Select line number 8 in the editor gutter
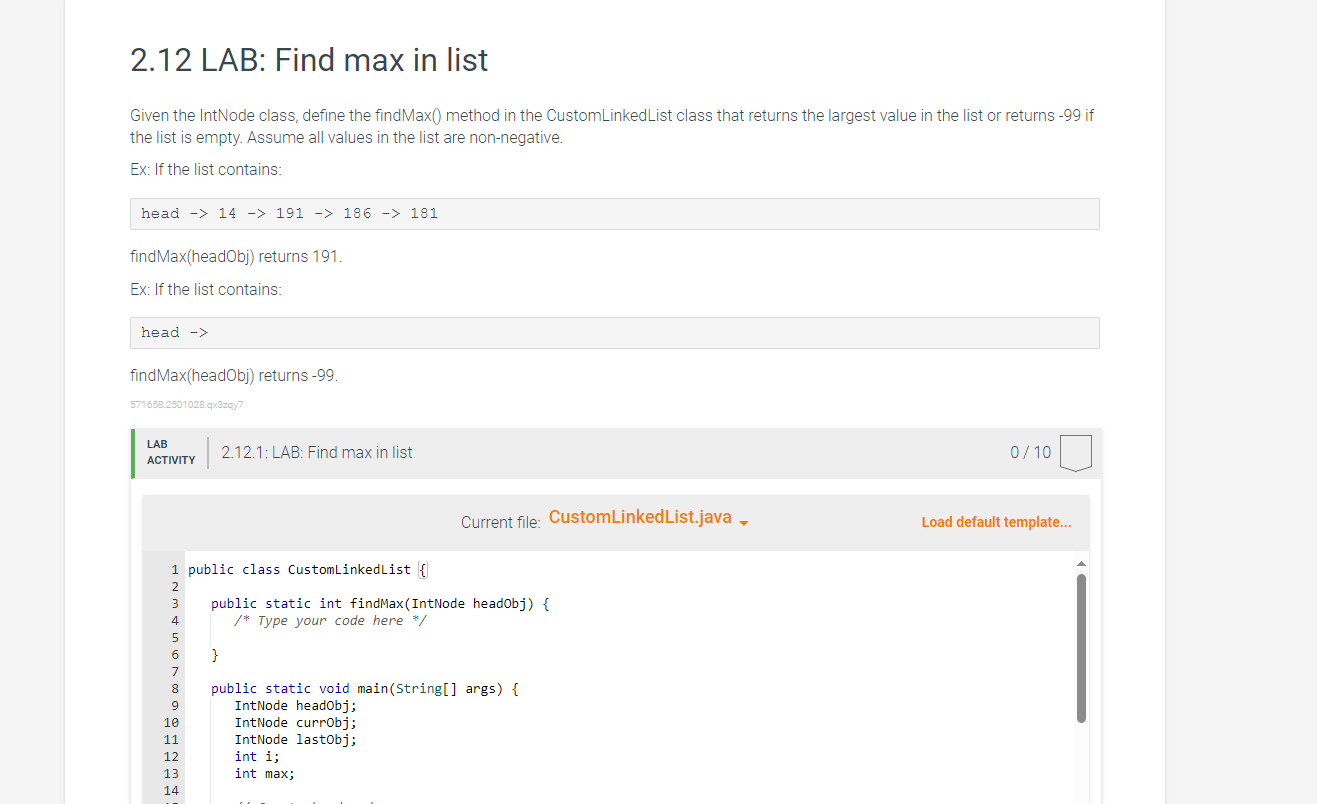Image resolution: width=1317 pixels, height=804 pixels. [174, 688]
